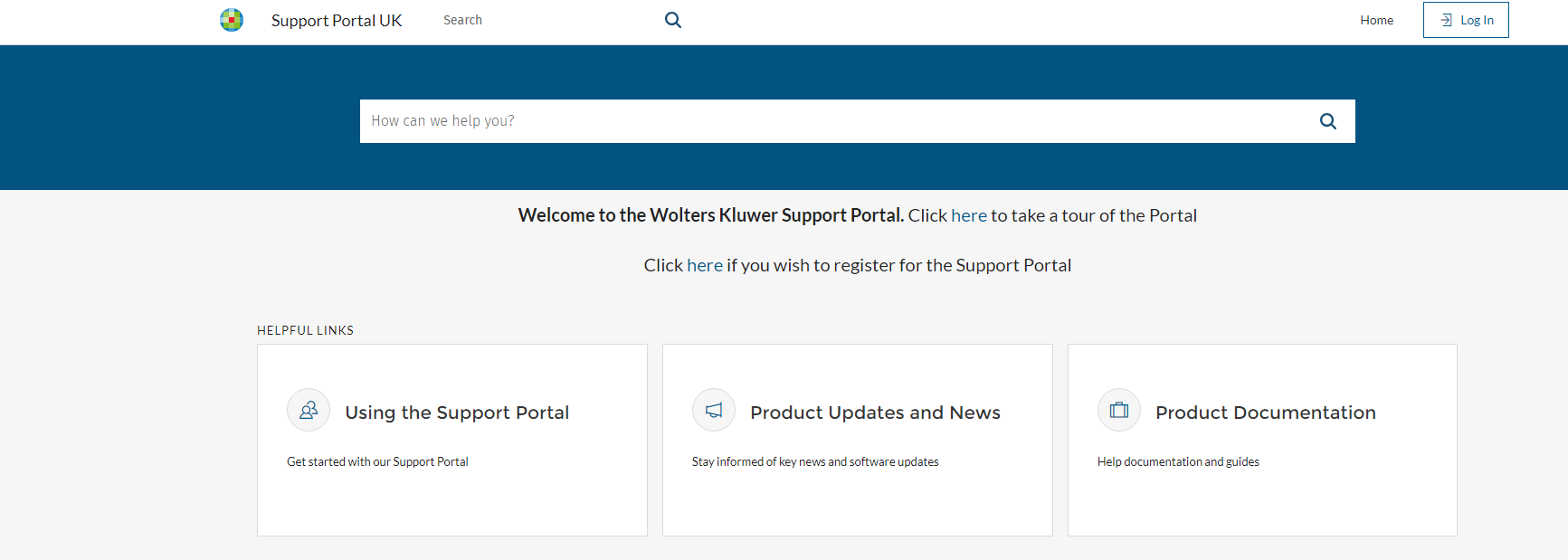
Task: Click 'here' to tour the Portal
Action: [969, 215]
